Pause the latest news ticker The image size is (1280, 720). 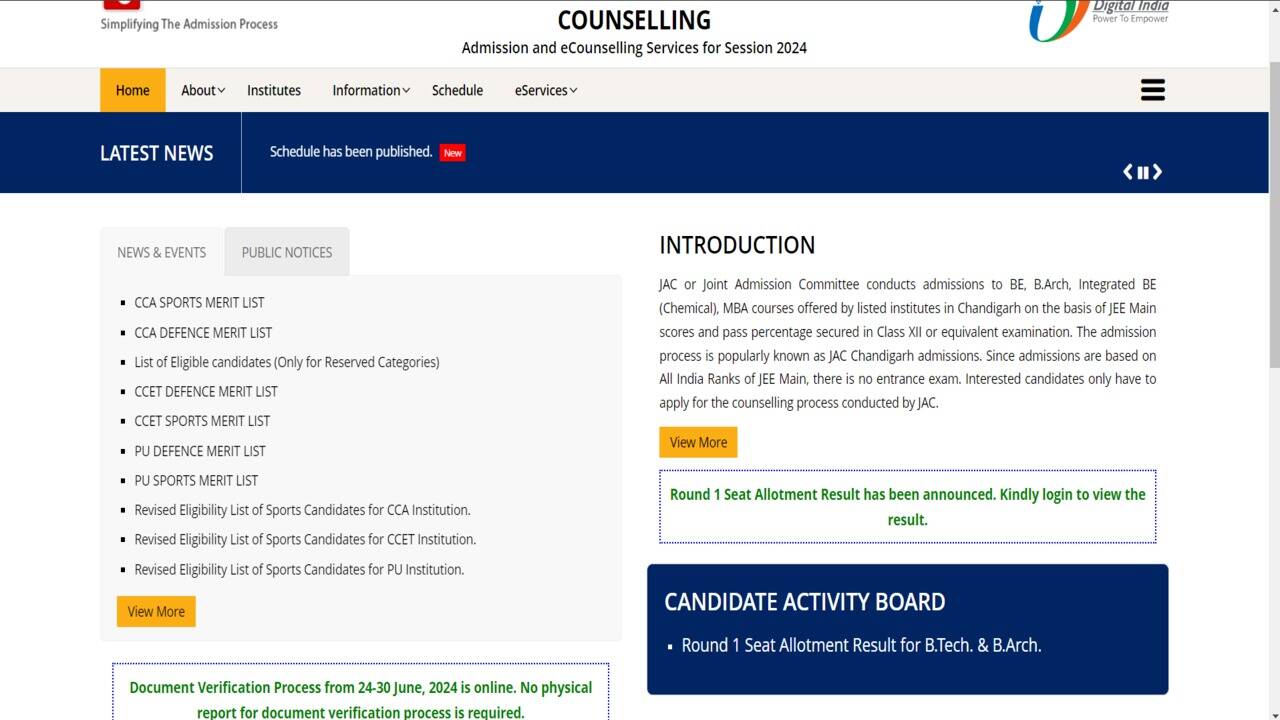[1142, 172]
